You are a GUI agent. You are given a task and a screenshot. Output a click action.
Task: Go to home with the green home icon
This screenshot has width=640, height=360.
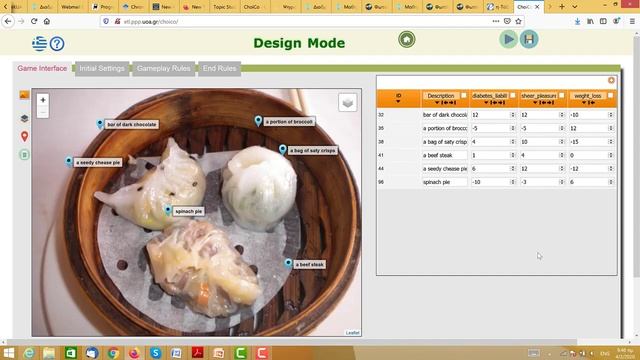point(407,40)
